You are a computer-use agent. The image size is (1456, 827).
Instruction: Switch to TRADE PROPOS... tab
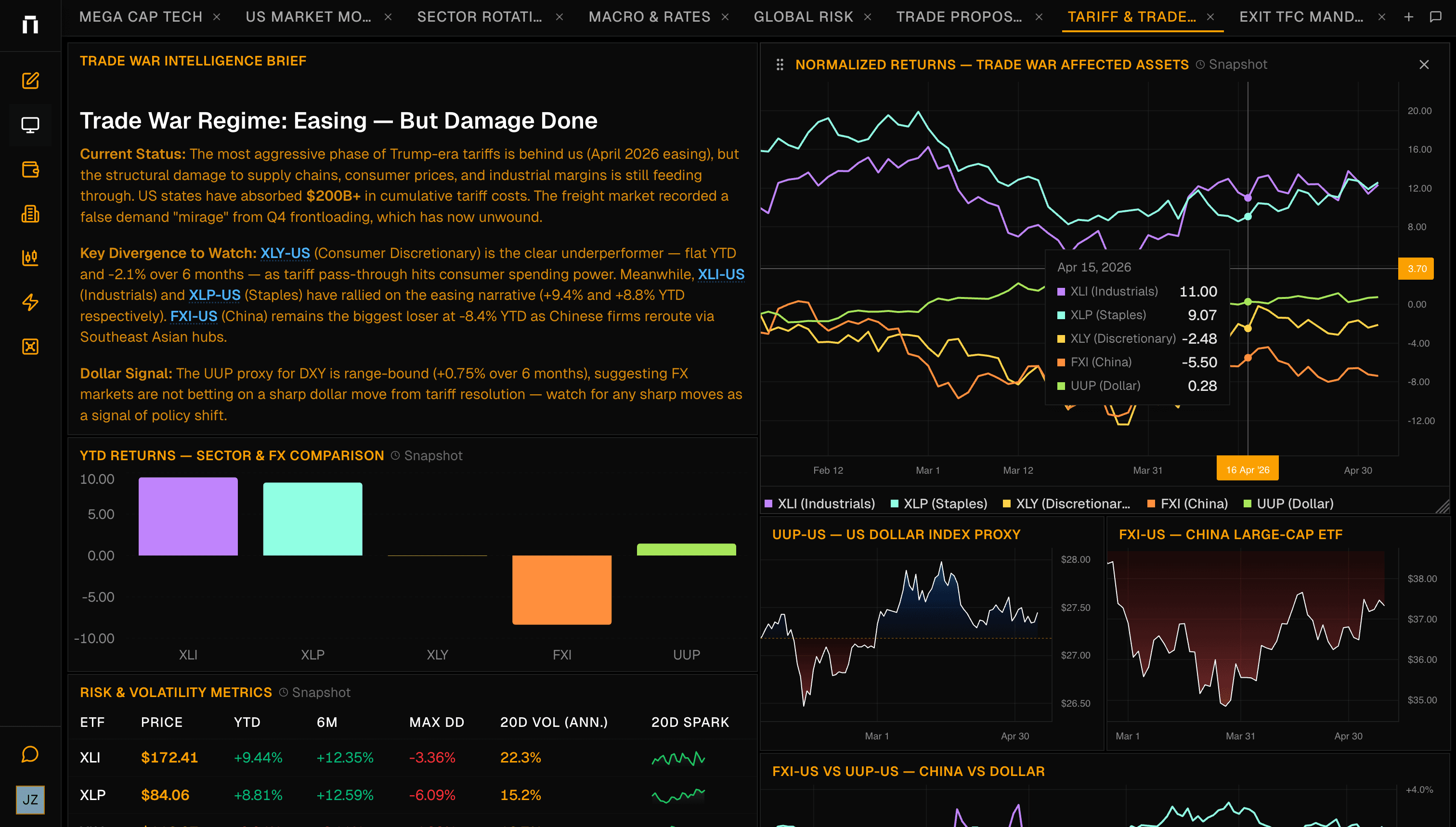[x=960, y=17]
